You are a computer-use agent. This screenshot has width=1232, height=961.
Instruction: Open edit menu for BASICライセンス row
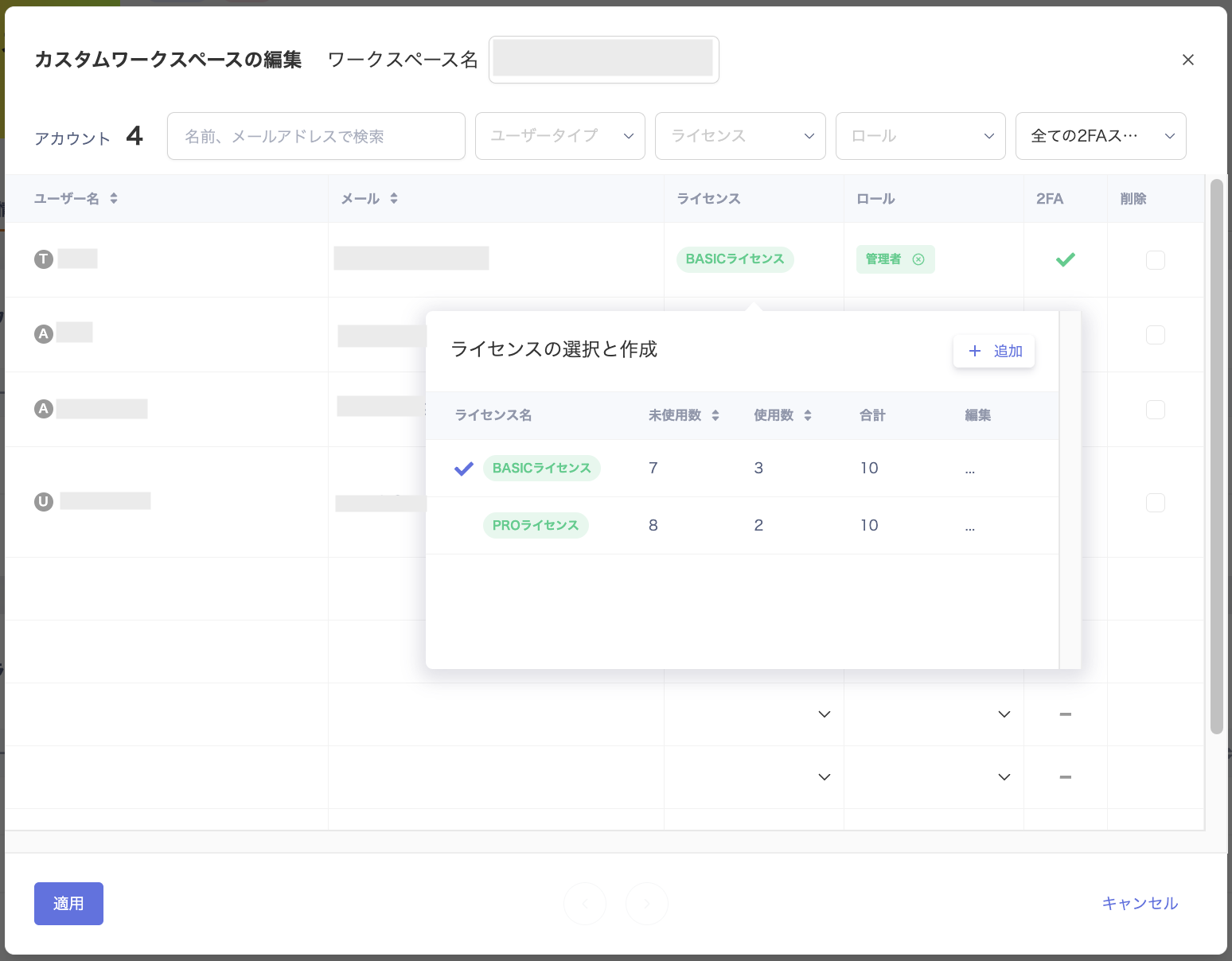pos(969,469)
